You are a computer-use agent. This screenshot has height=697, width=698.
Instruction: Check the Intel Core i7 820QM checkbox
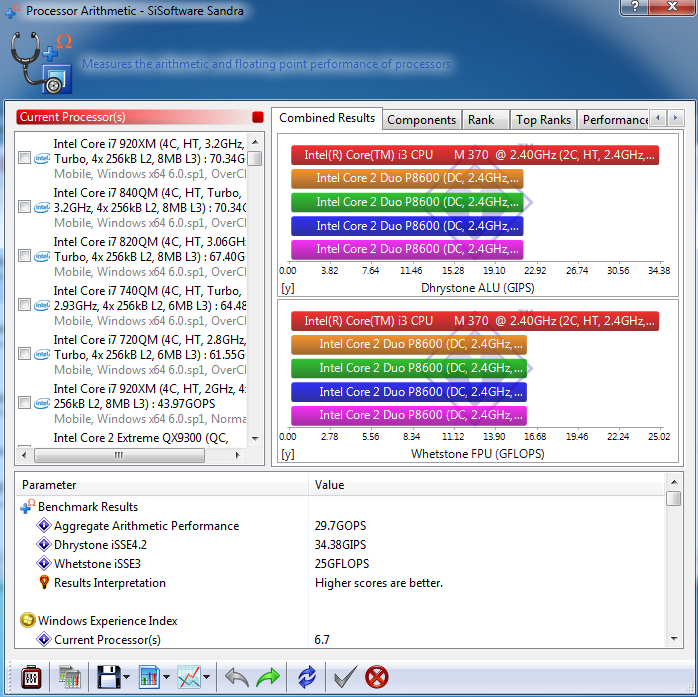pos(24,256)
